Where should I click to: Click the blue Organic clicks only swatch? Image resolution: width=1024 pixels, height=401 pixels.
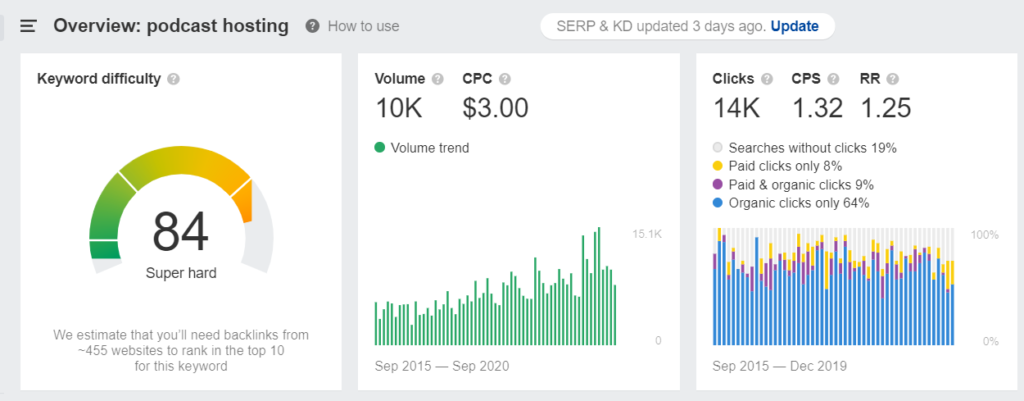point(718,203)
